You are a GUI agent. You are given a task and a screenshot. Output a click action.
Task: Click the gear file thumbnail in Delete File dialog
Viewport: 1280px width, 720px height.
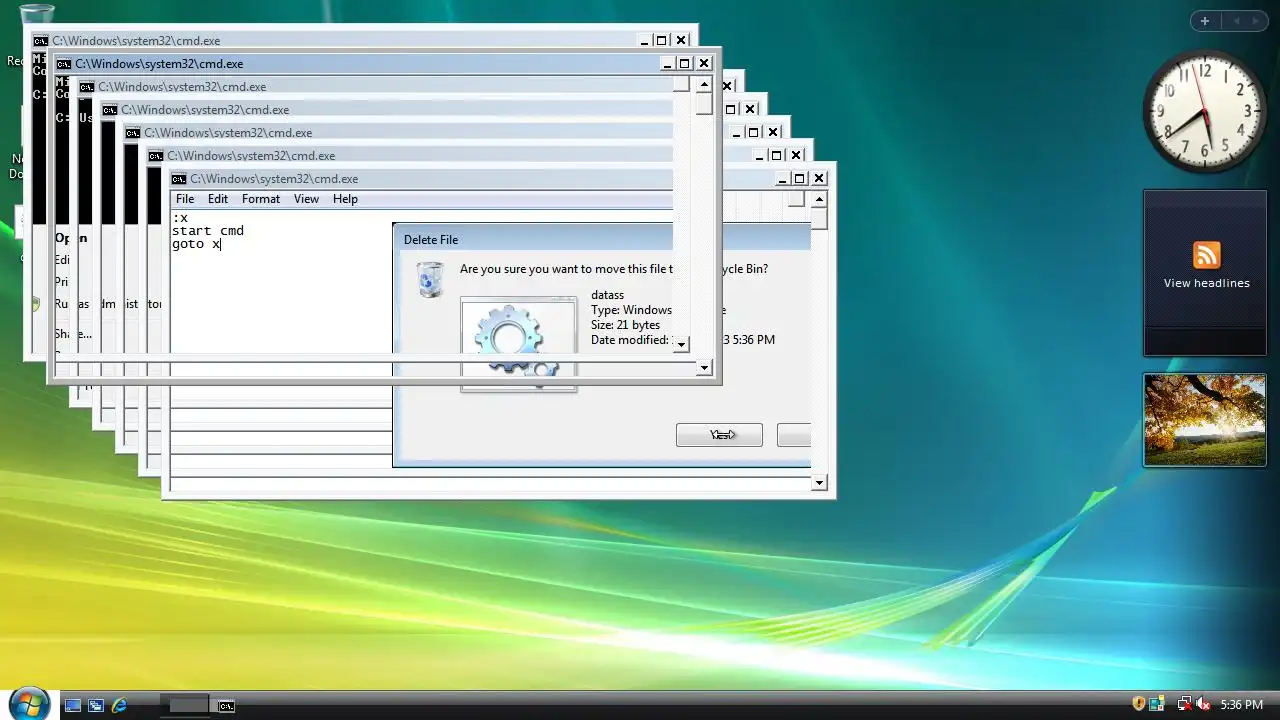[518, 343]
